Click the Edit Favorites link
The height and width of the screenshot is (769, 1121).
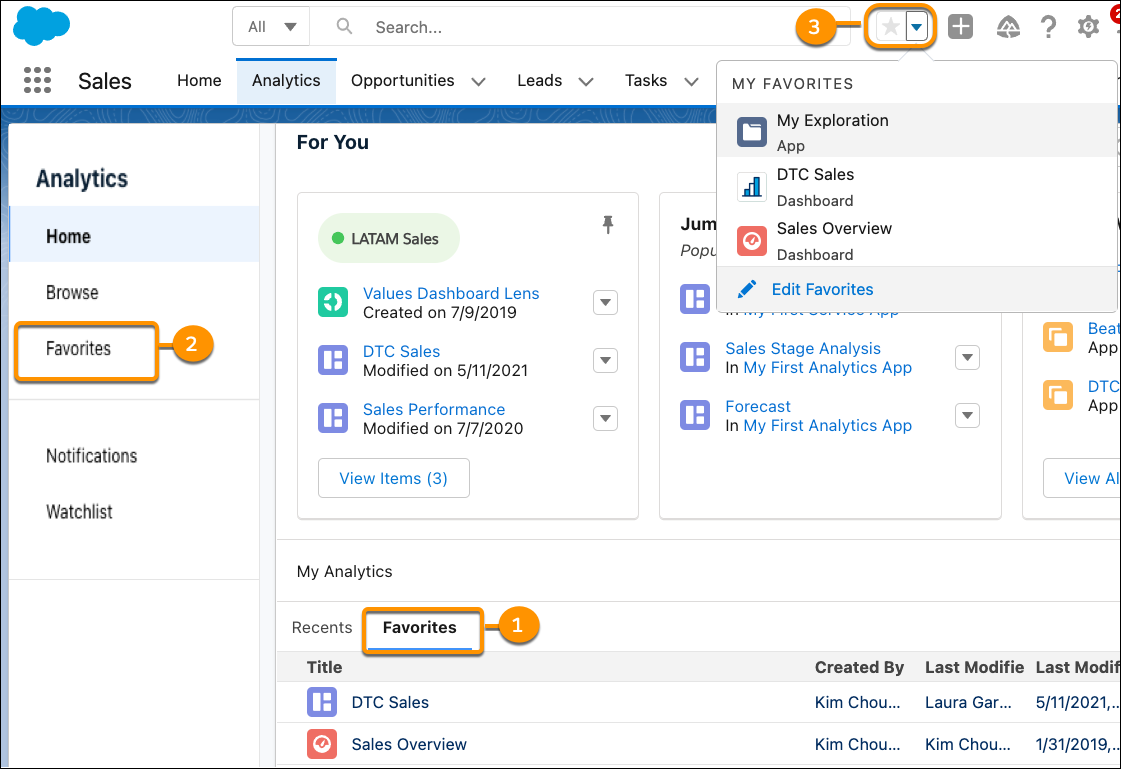pyautogui.click(x=822, y=289)
